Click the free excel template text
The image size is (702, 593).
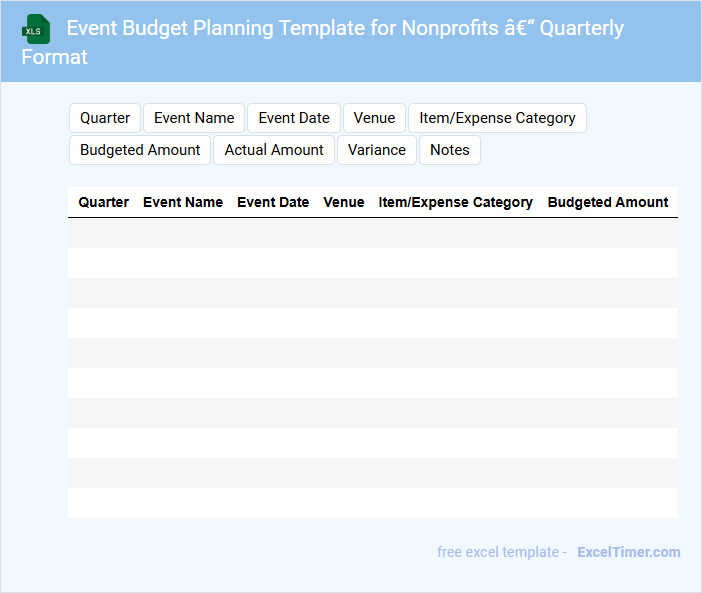501,552
